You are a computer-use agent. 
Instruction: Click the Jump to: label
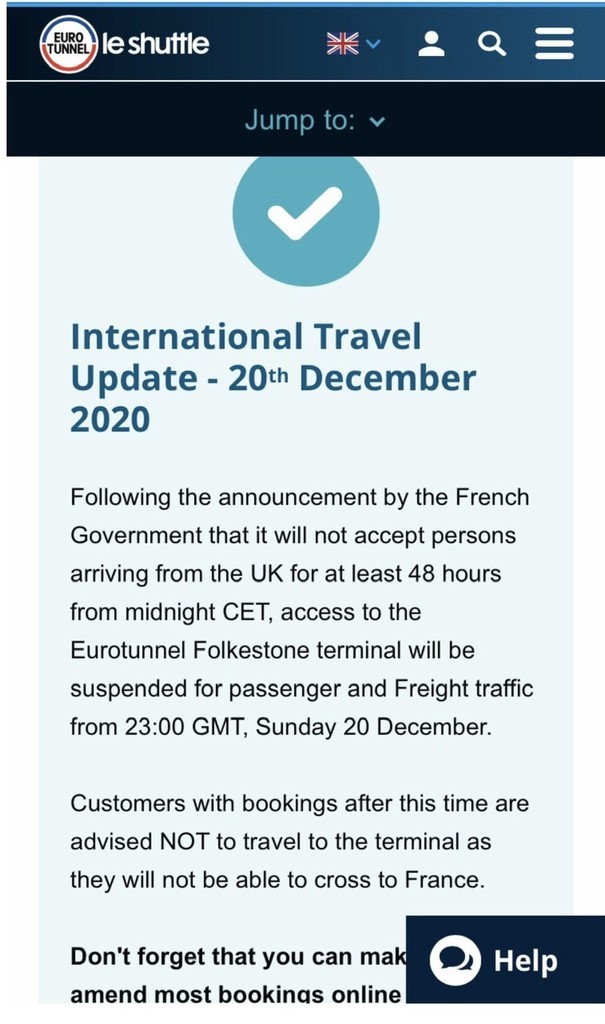click(301, 120)
